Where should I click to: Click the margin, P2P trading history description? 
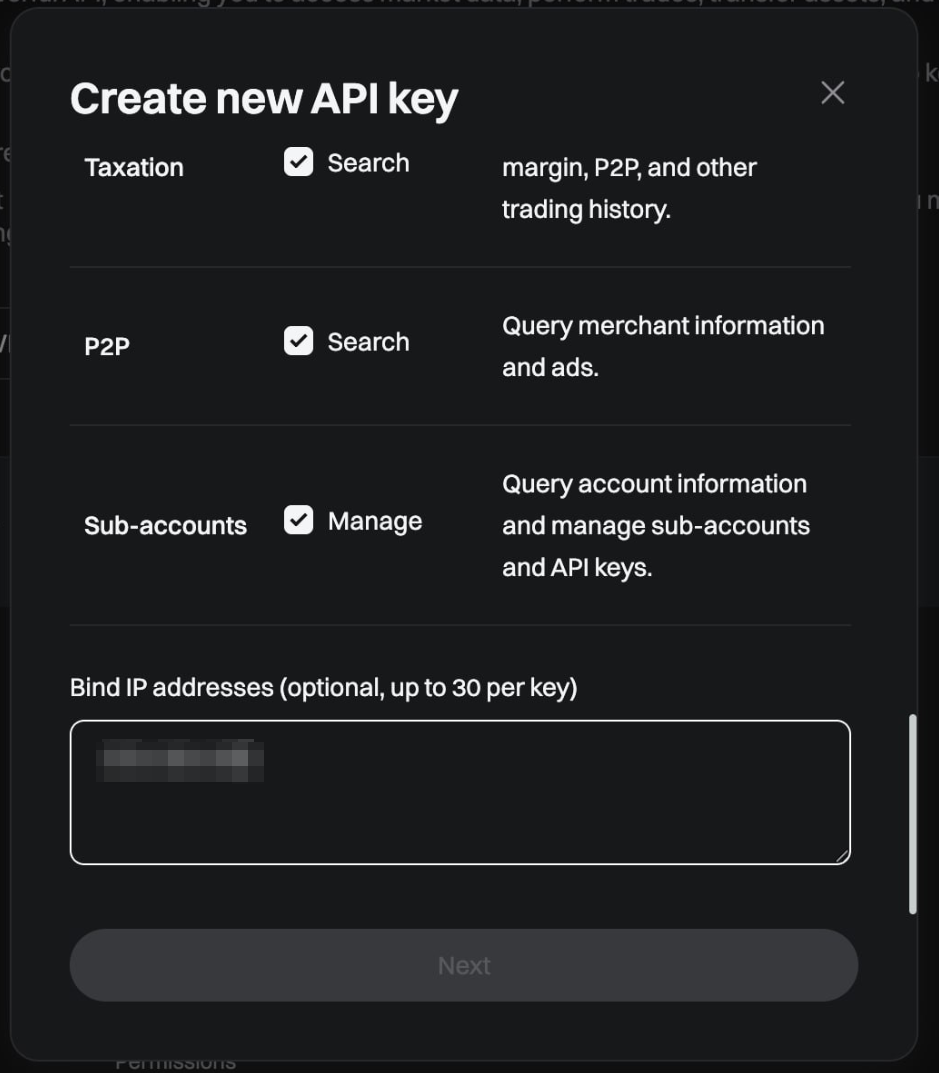[629, 188]
